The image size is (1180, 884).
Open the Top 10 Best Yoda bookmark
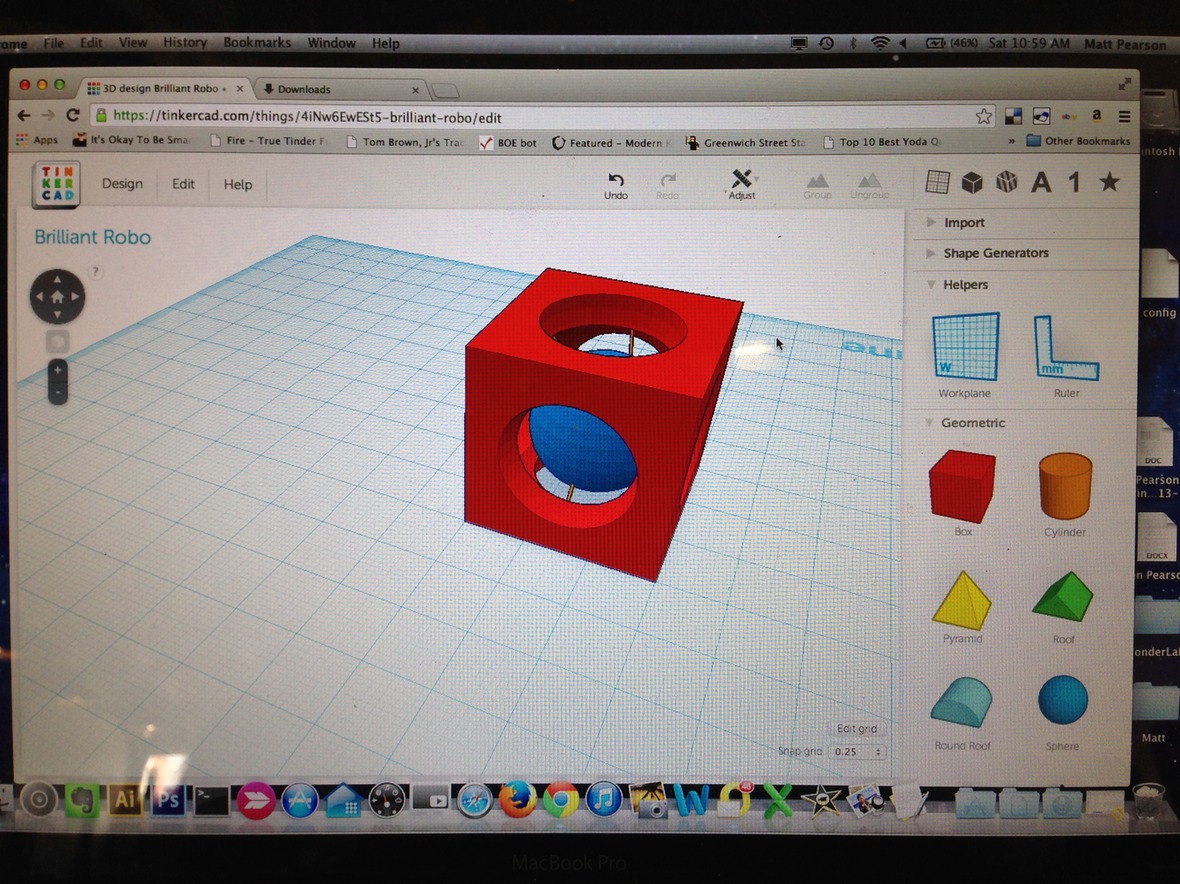pyautogui.click(x=881, y=141)
